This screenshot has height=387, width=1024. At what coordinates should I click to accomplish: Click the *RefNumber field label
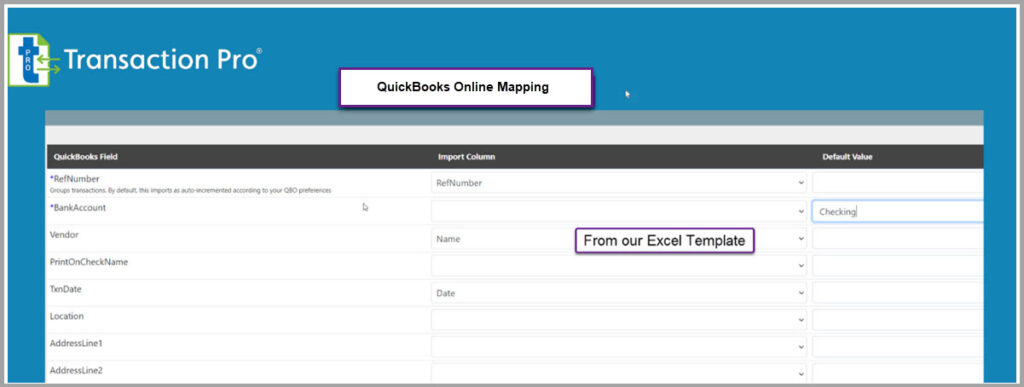[x=74, y=178]
